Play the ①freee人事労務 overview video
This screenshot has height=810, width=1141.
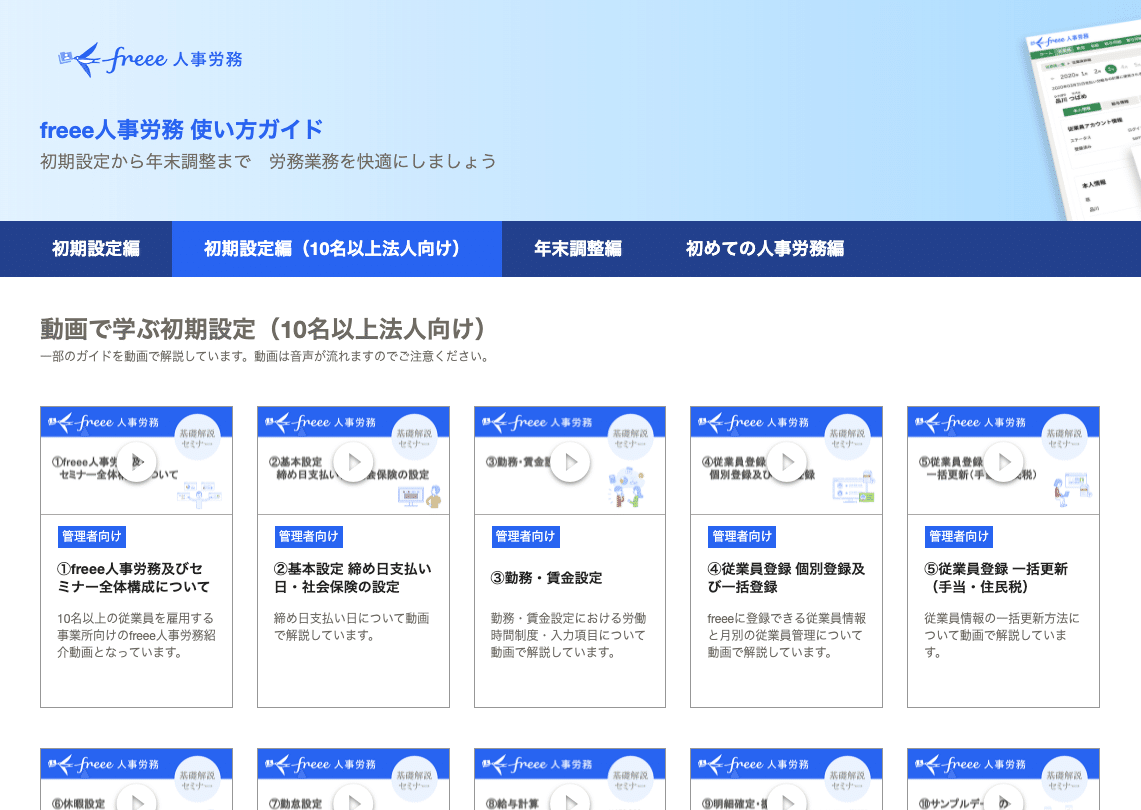coord(137,462)
